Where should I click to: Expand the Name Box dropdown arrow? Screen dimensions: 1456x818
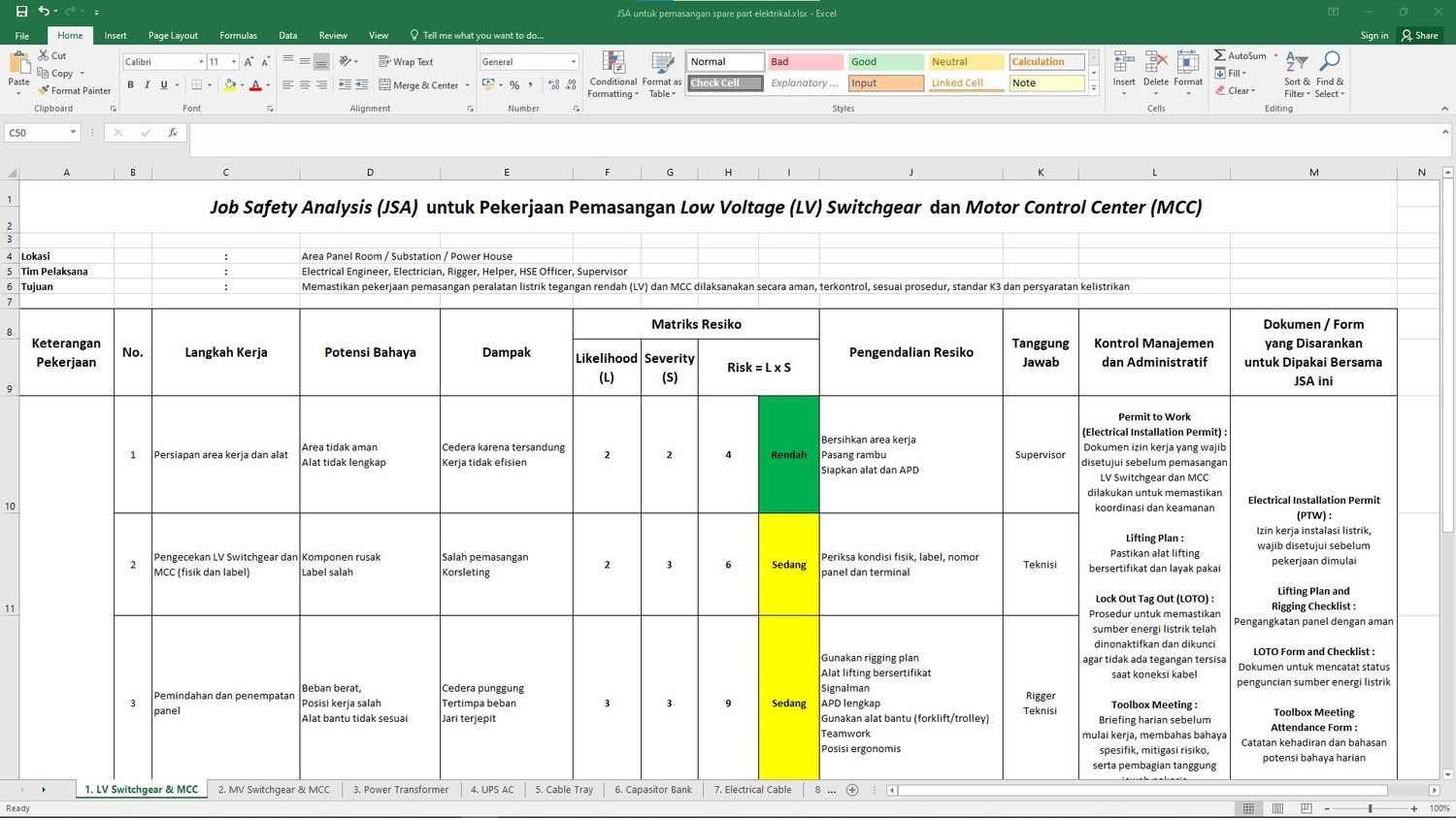click(x=73, y=133)
